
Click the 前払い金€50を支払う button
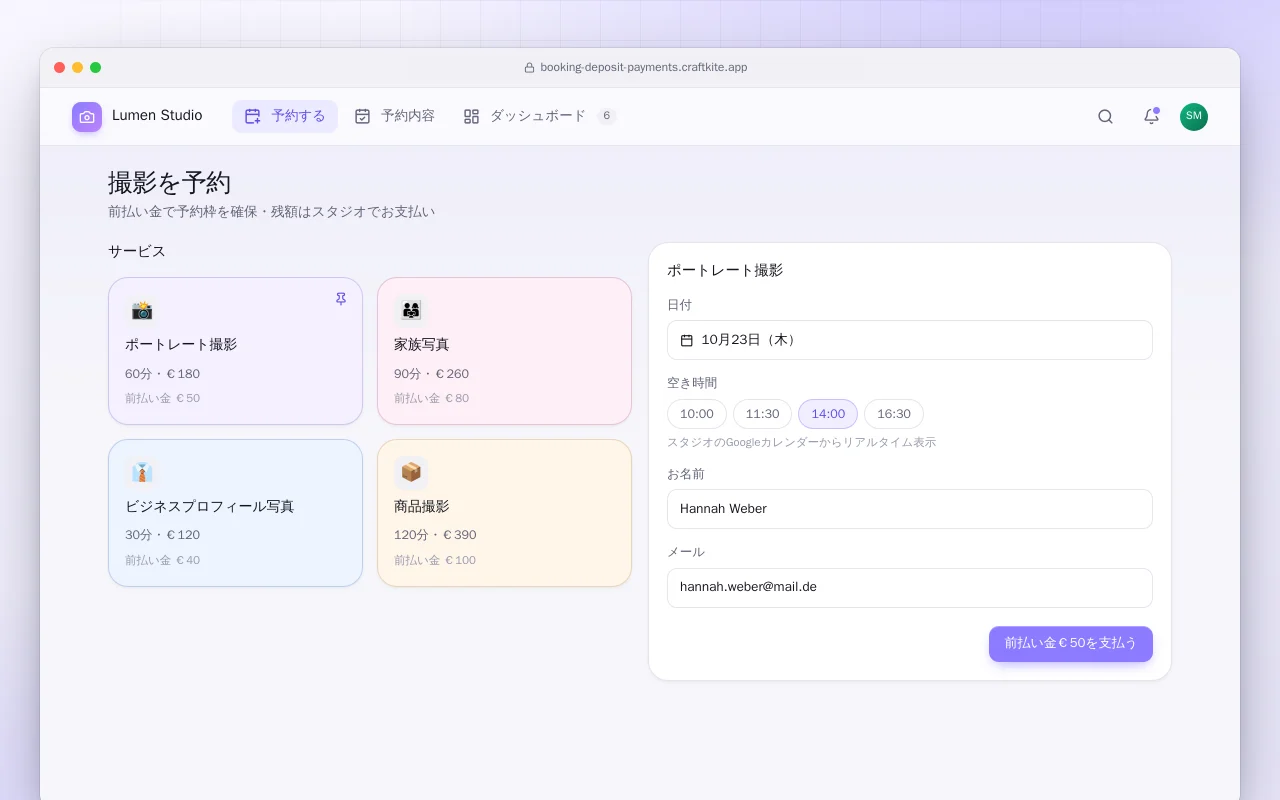(x=1071, y=644)
